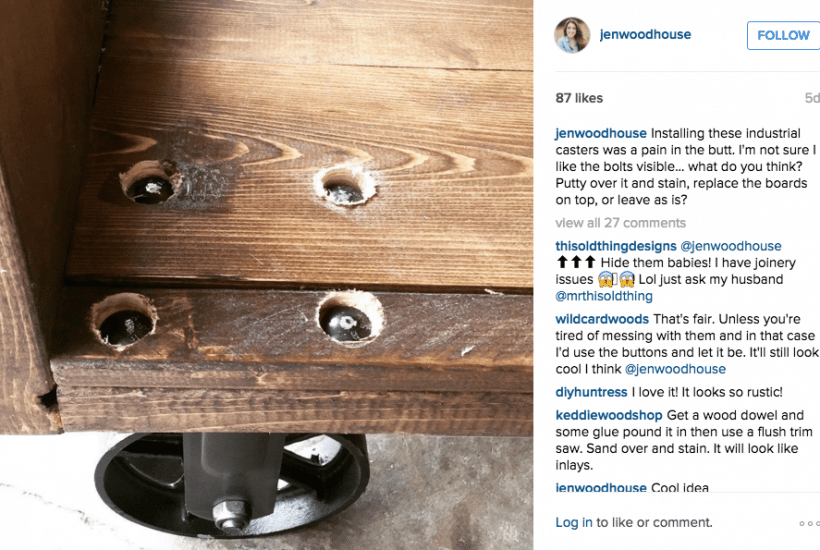Click Log in link to comment

point(574,522)
